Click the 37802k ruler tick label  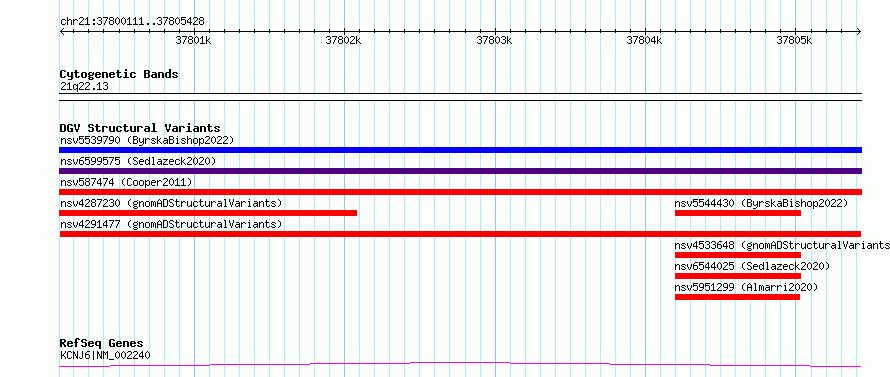(343, 40)
